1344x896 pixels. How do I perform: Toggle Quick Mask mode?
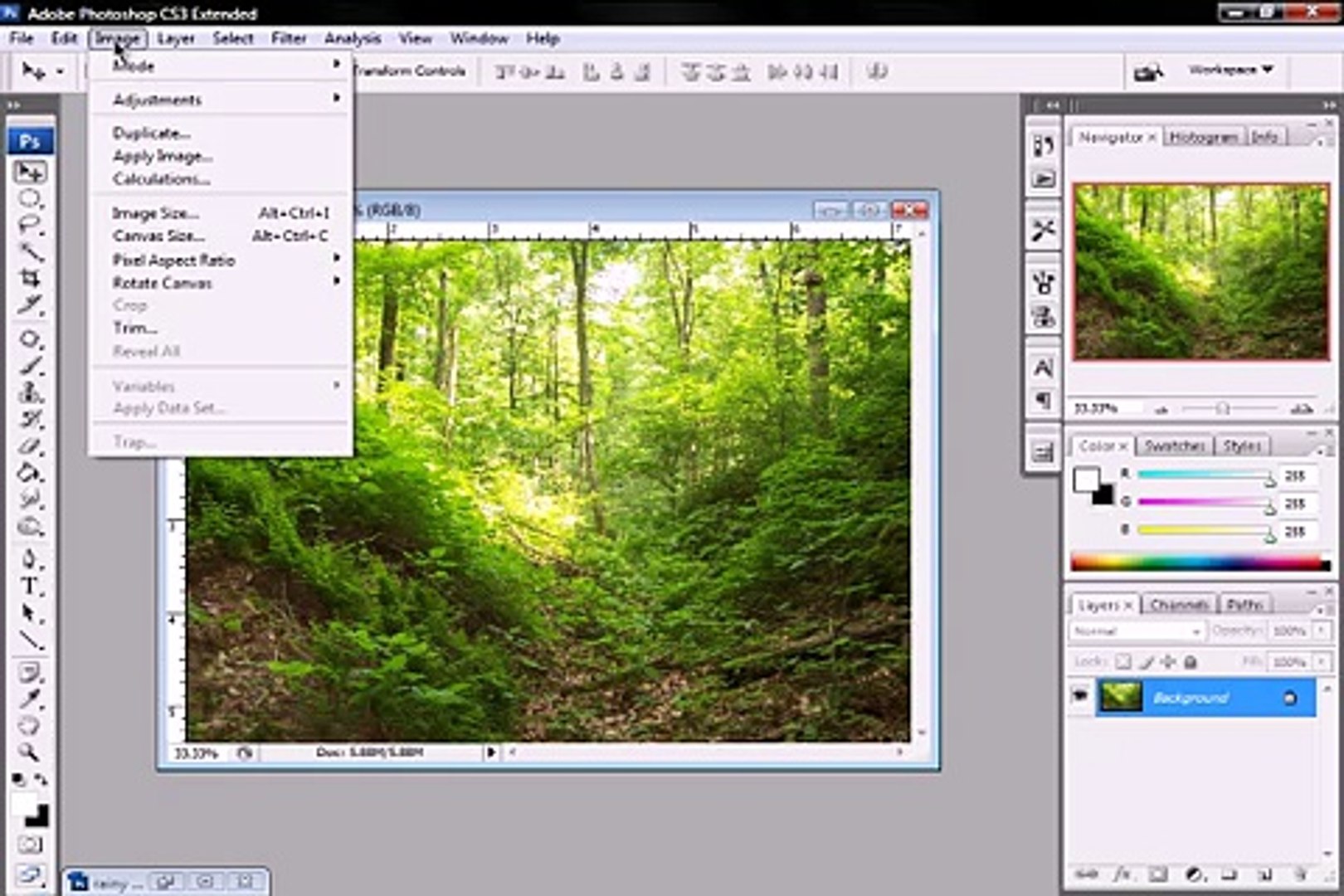click(x=30, y=845)
